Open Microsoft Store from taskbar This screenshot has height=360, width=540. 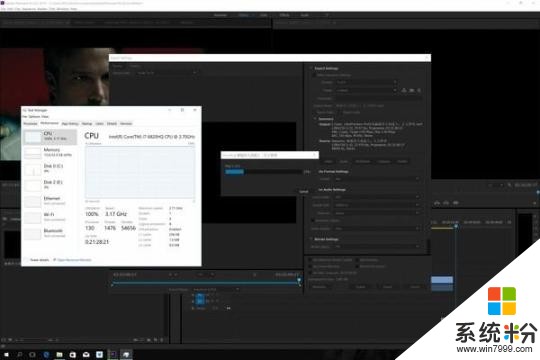pyautogui.click(x=73, y=354)
